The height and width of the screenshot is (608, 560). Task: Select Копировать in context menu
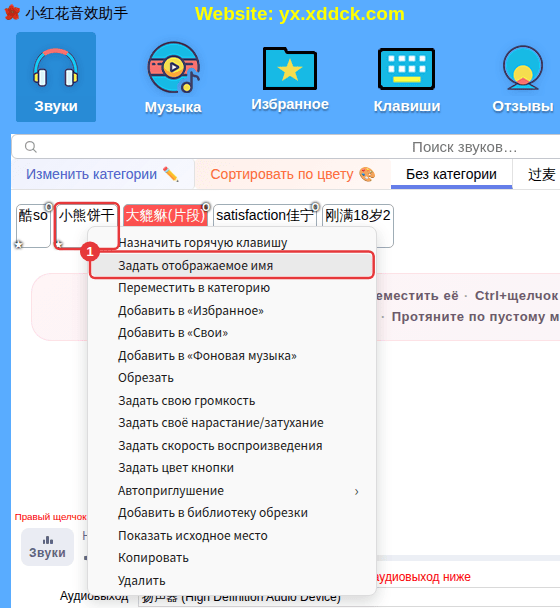pyautogui.click(x=232, y=558)
